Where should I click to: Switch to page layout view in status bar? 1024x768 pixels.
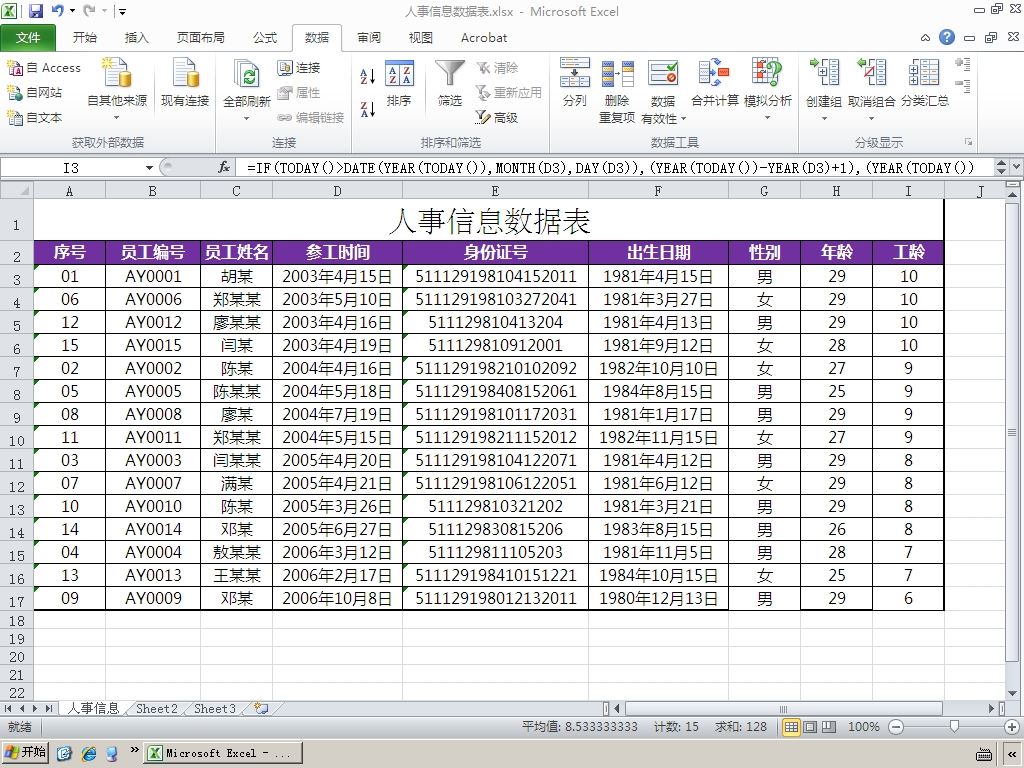point(810,726)
